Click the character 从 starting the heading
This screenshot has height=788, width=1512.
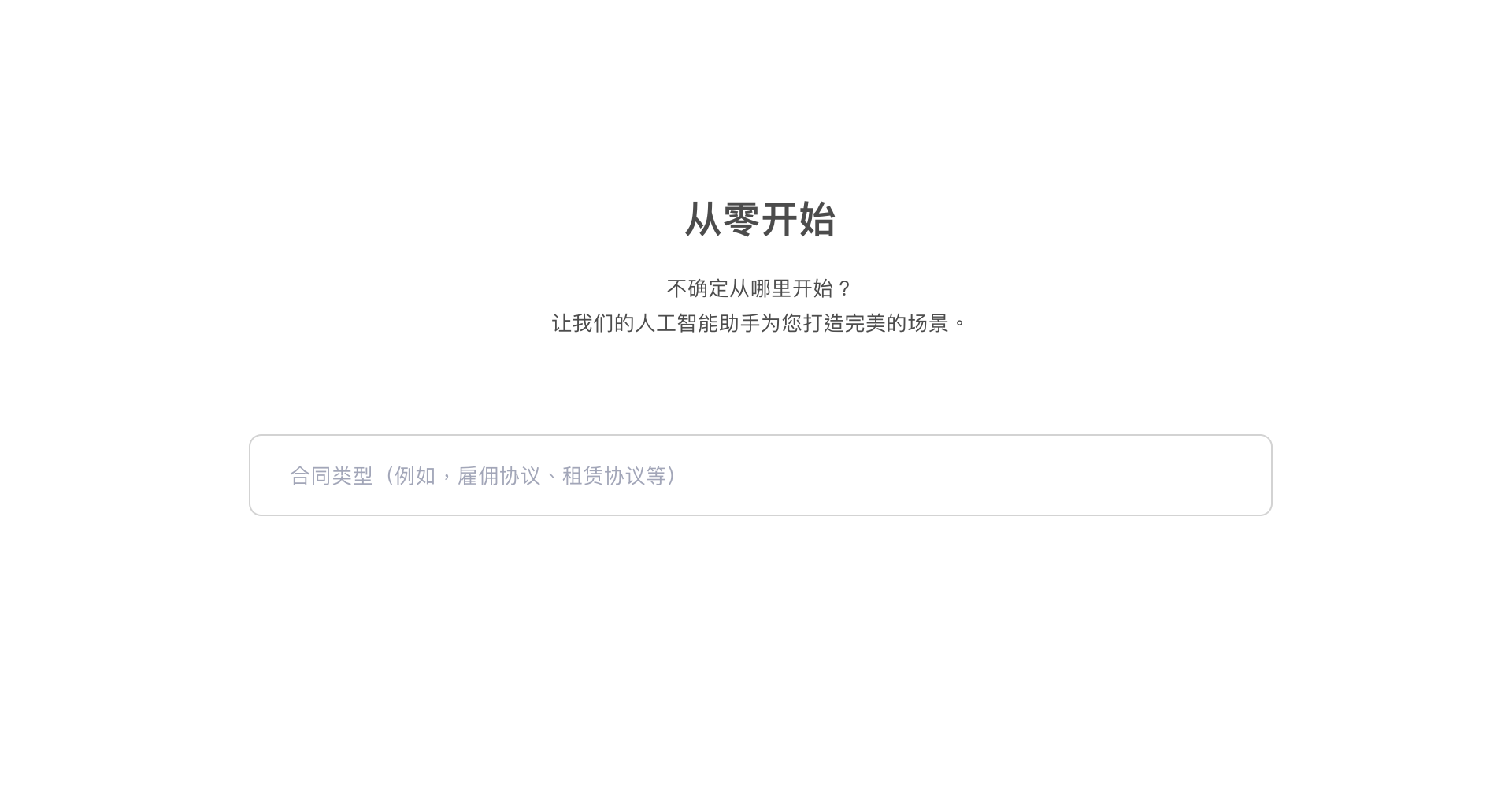(x=702, y=219)
